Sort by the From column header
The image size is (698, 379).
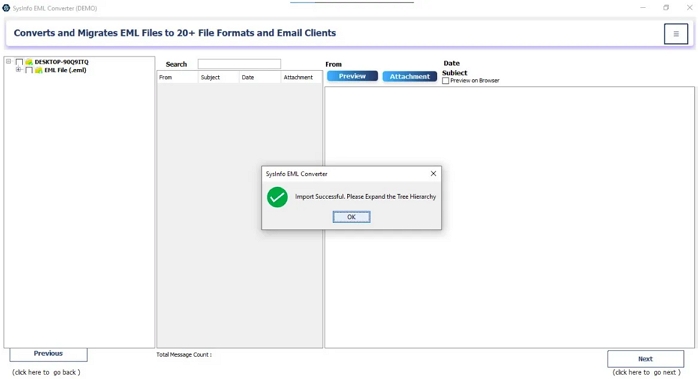178,77
